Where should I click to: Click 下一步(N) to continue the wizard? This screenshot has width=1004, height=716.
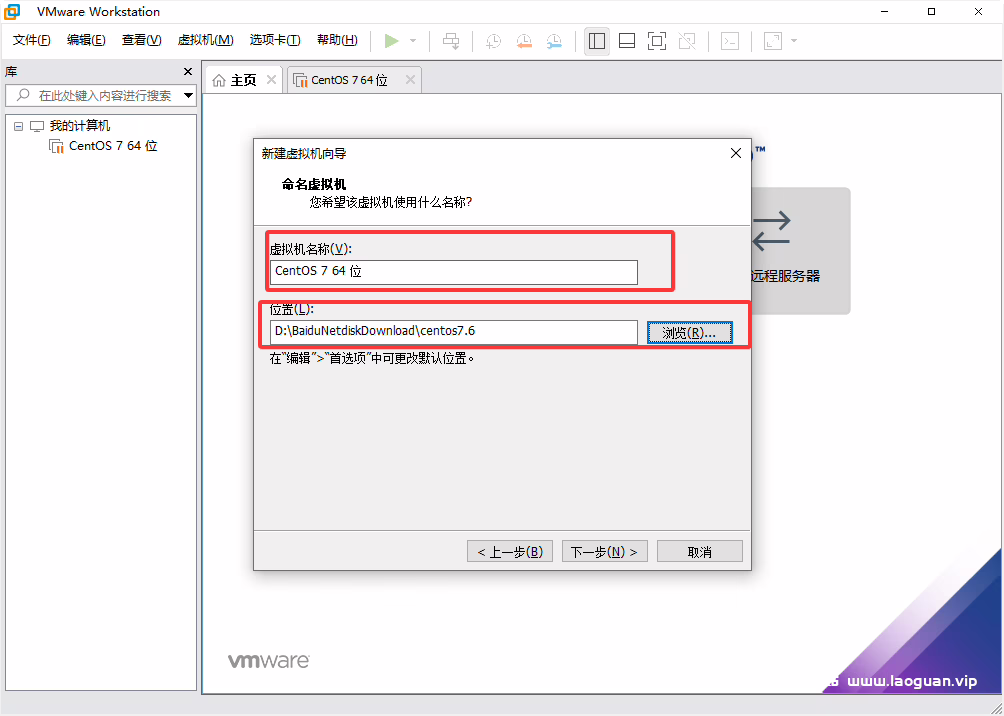(604, 550)
